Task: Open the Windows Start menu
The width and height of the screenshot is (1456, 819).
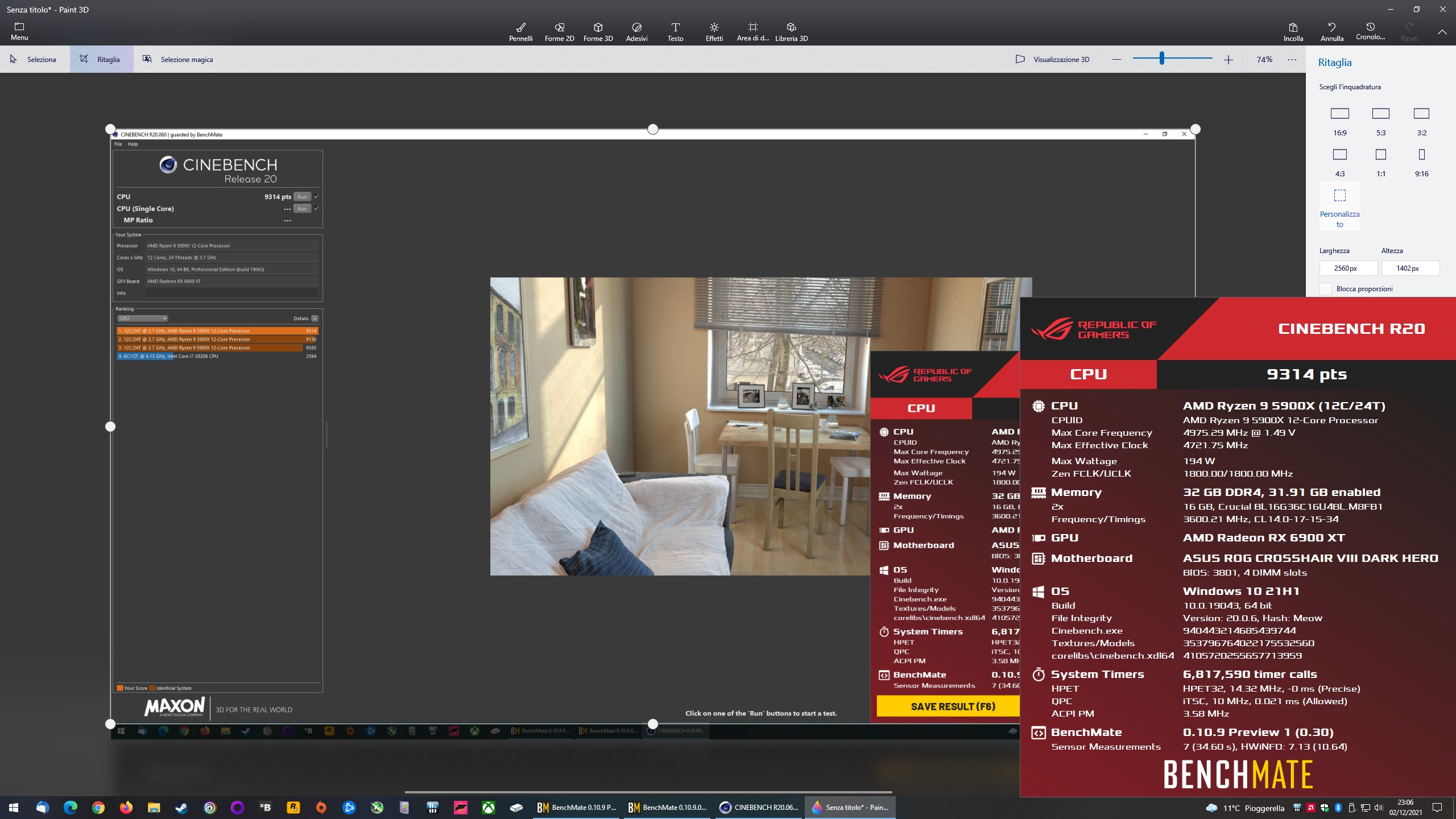Action: 14,807
